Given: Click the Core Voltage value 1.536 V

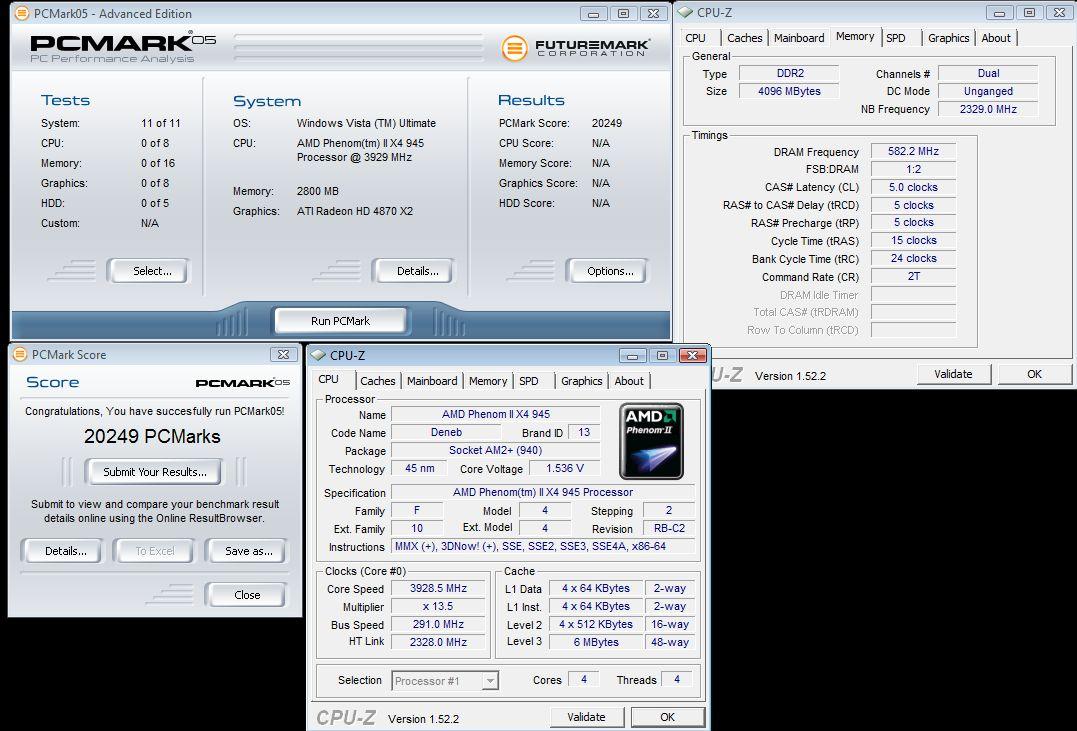Looking at the screenshot, I should (565, 469).
